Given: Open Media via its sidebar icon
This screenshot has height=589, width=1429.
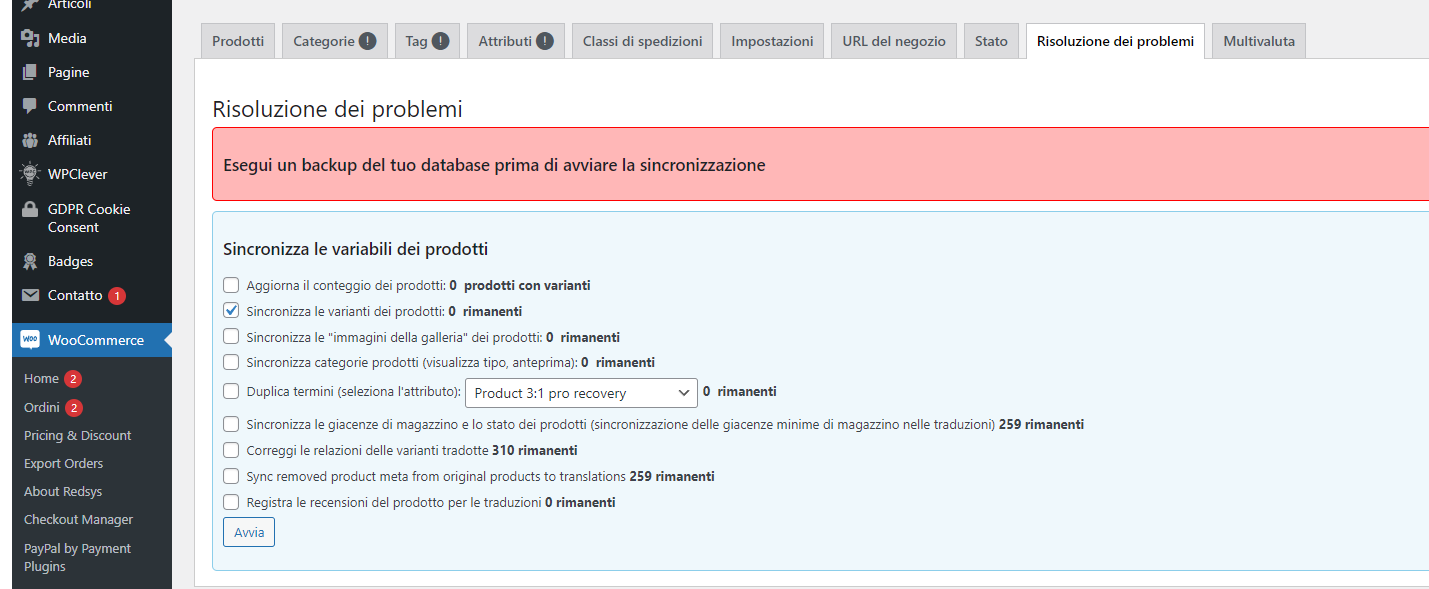Looking at the screenshot, I should pyautogui.click(x=30, y=38).
